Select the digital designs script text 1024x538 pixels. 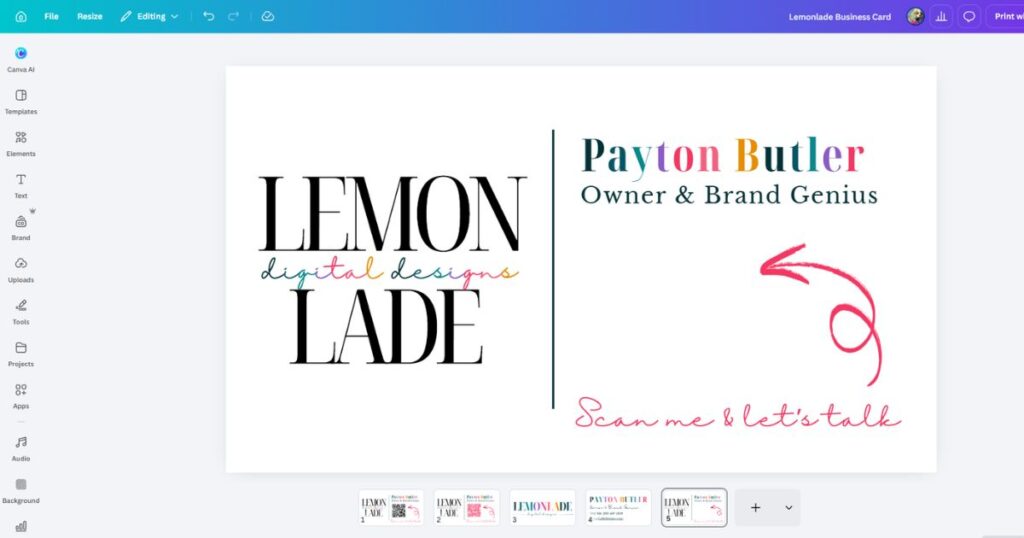point(389,272)
